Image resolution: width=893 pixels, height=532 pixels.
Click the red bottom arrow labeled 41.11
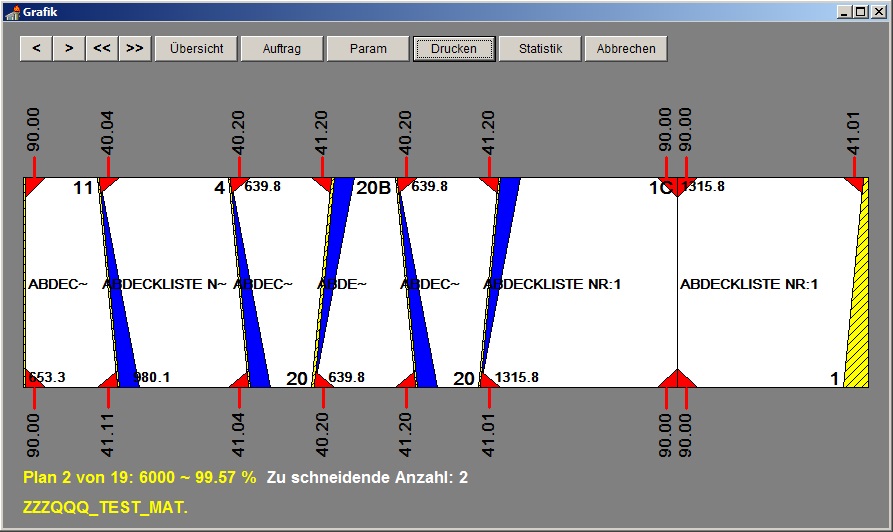[109, 394]
